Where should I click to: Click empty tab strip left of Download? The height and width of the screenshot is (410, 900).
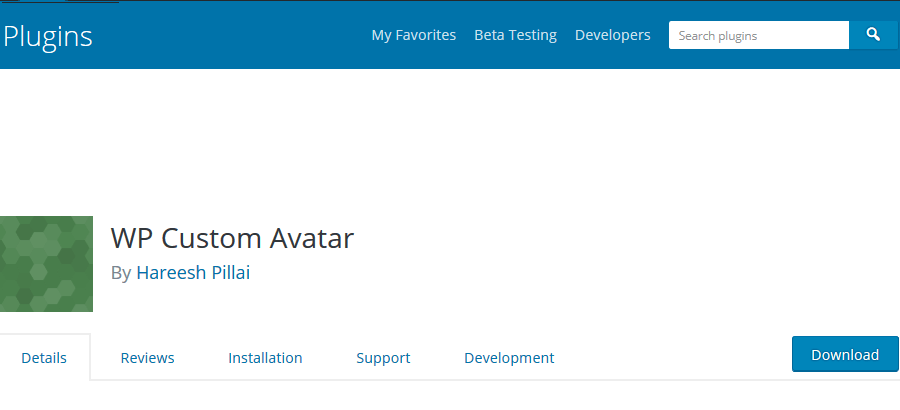pos(672,357)
